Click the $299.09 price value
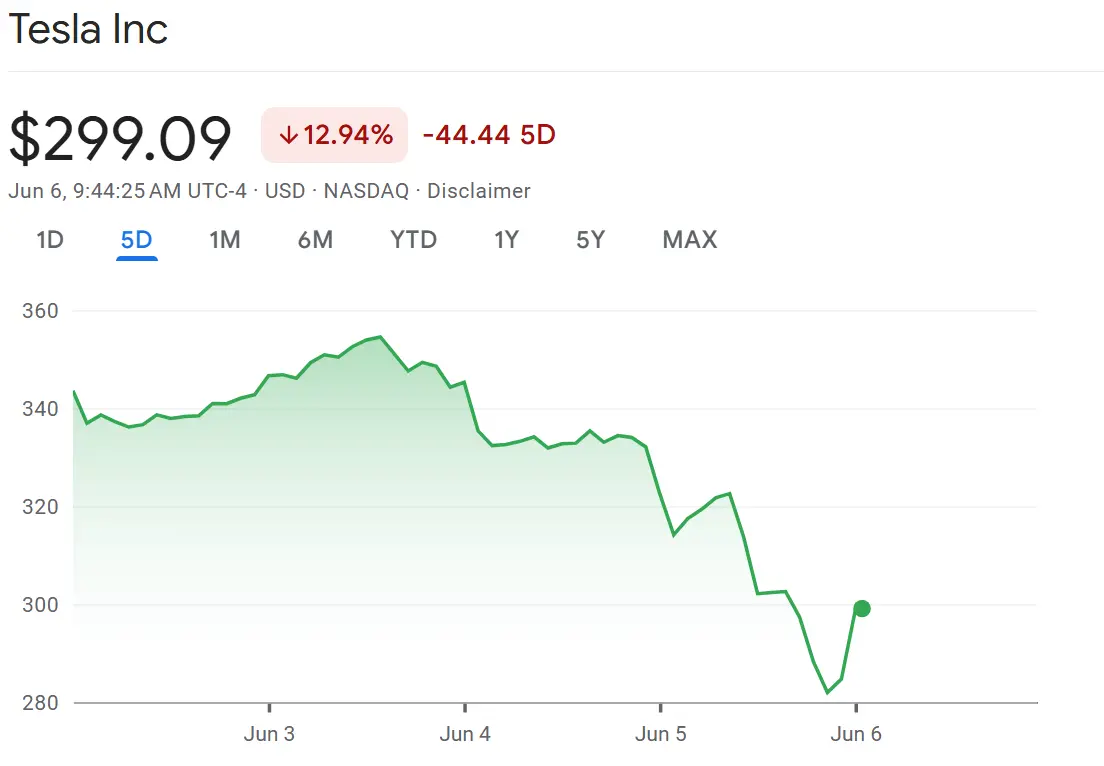This screenshot has height=766, width=1104. (x=120, y=139)
